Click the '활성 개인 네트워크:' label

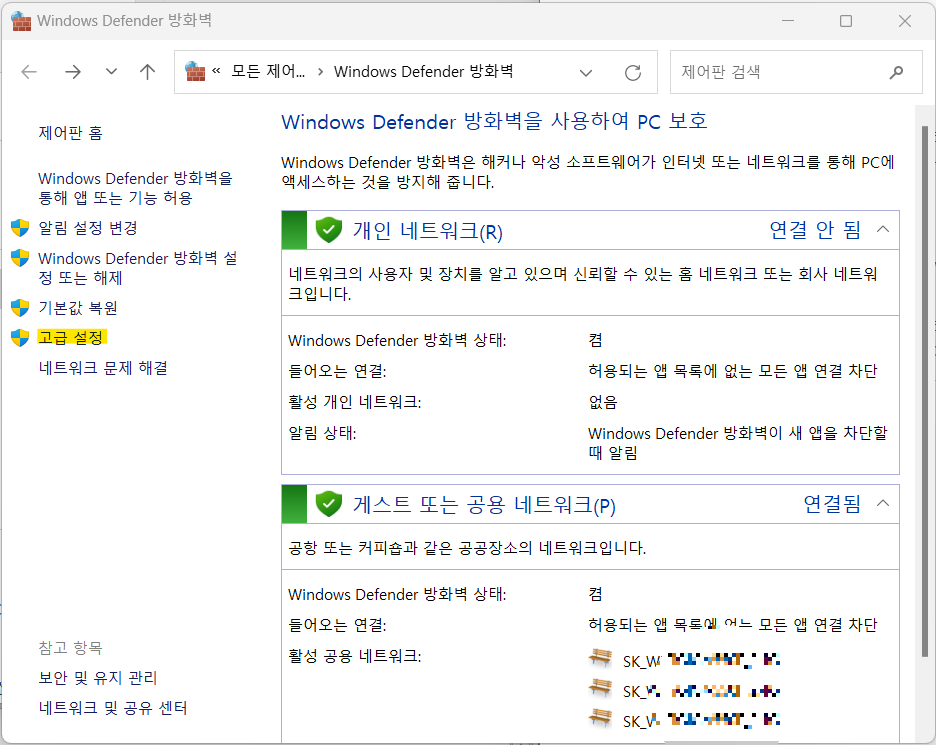pos(355,402)
